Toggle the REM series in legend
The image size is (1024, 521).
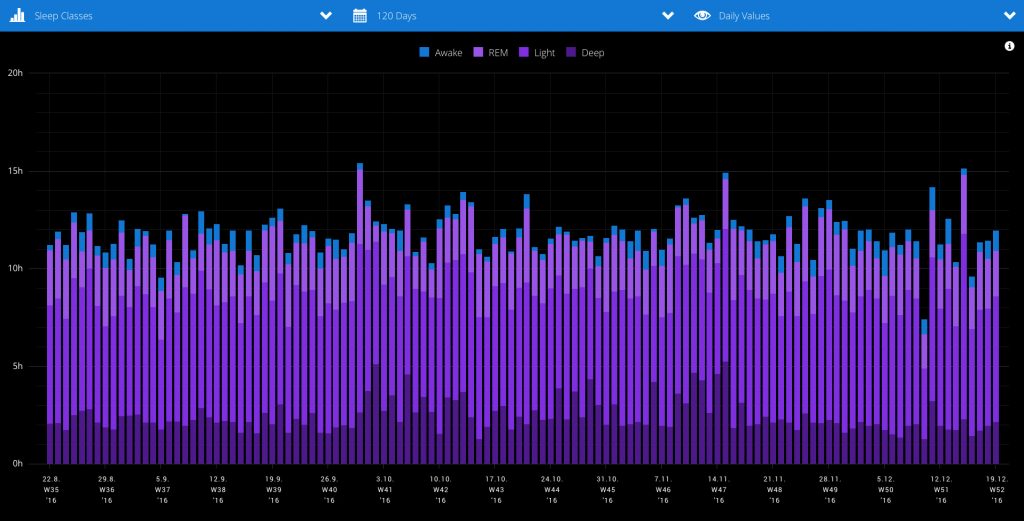pyautogui.click(x=490, y=53)
